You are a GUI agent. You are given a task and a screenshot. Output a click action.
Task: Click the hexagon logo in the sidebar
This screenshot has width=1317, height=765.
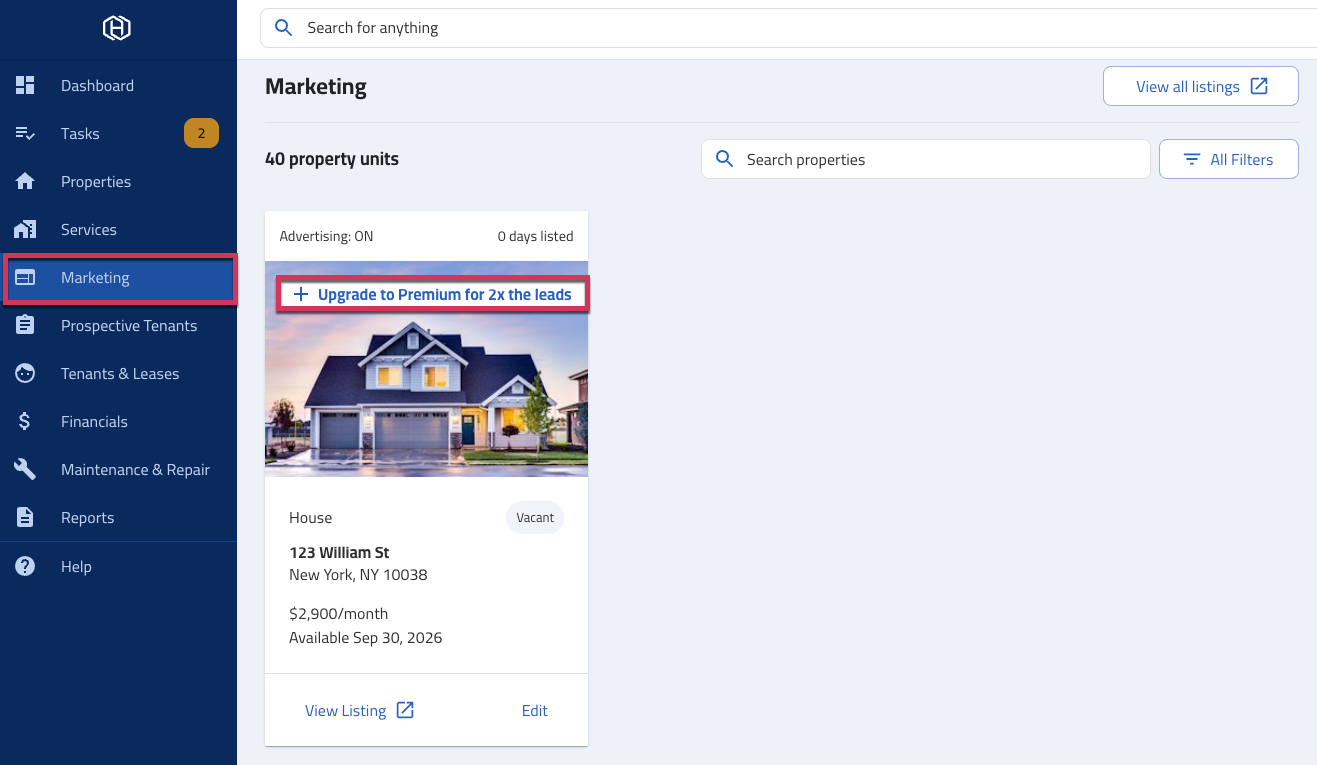tap(117, 28)
